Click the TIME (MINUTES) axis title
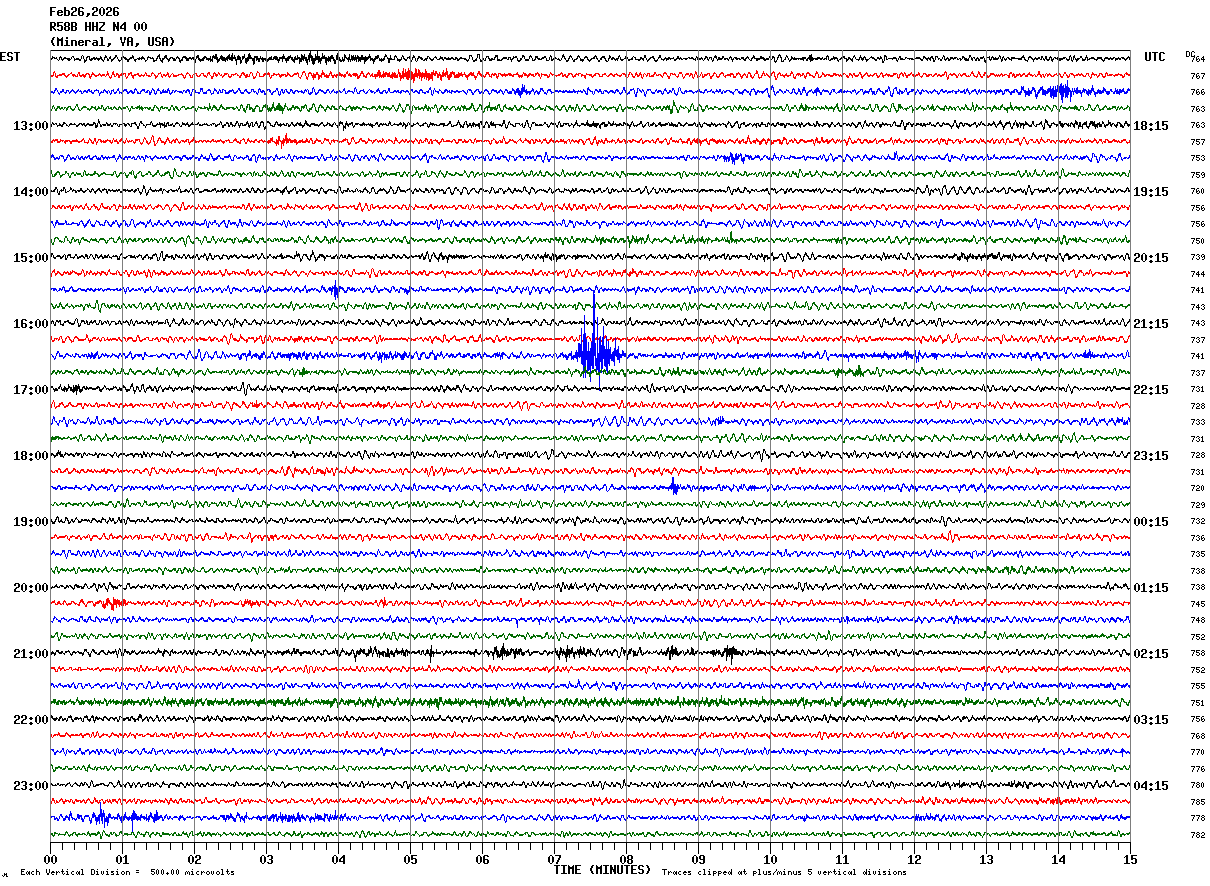This screenshot has height=886, width=1210. pos(602,870)
